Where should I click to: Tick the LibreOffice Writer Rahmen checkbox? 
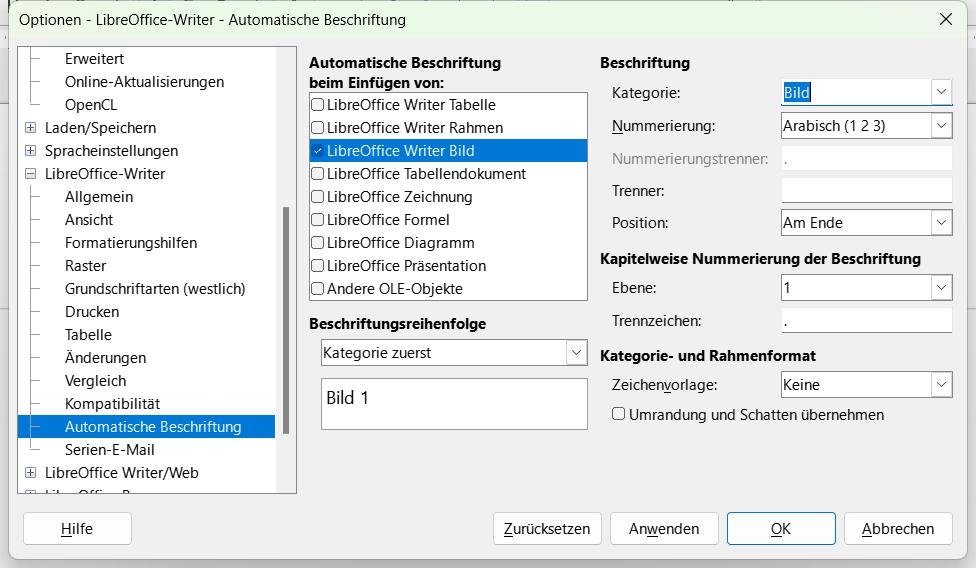(317, 128)
